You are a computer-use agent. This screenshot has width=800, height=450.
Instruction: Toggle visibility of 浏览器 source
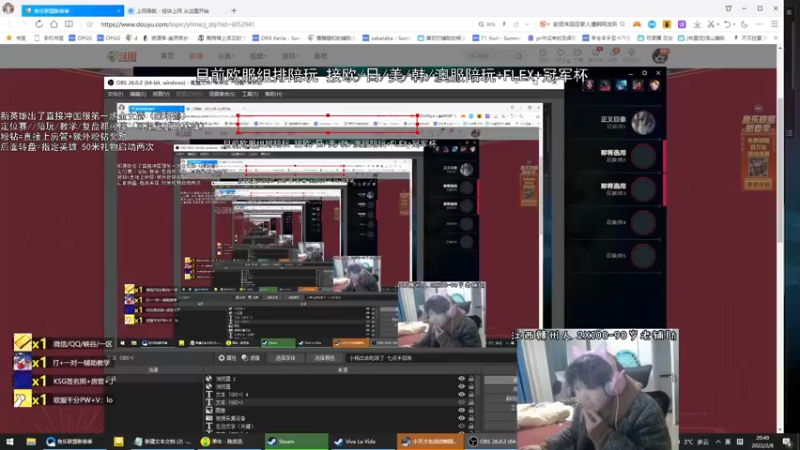point(461,387)
